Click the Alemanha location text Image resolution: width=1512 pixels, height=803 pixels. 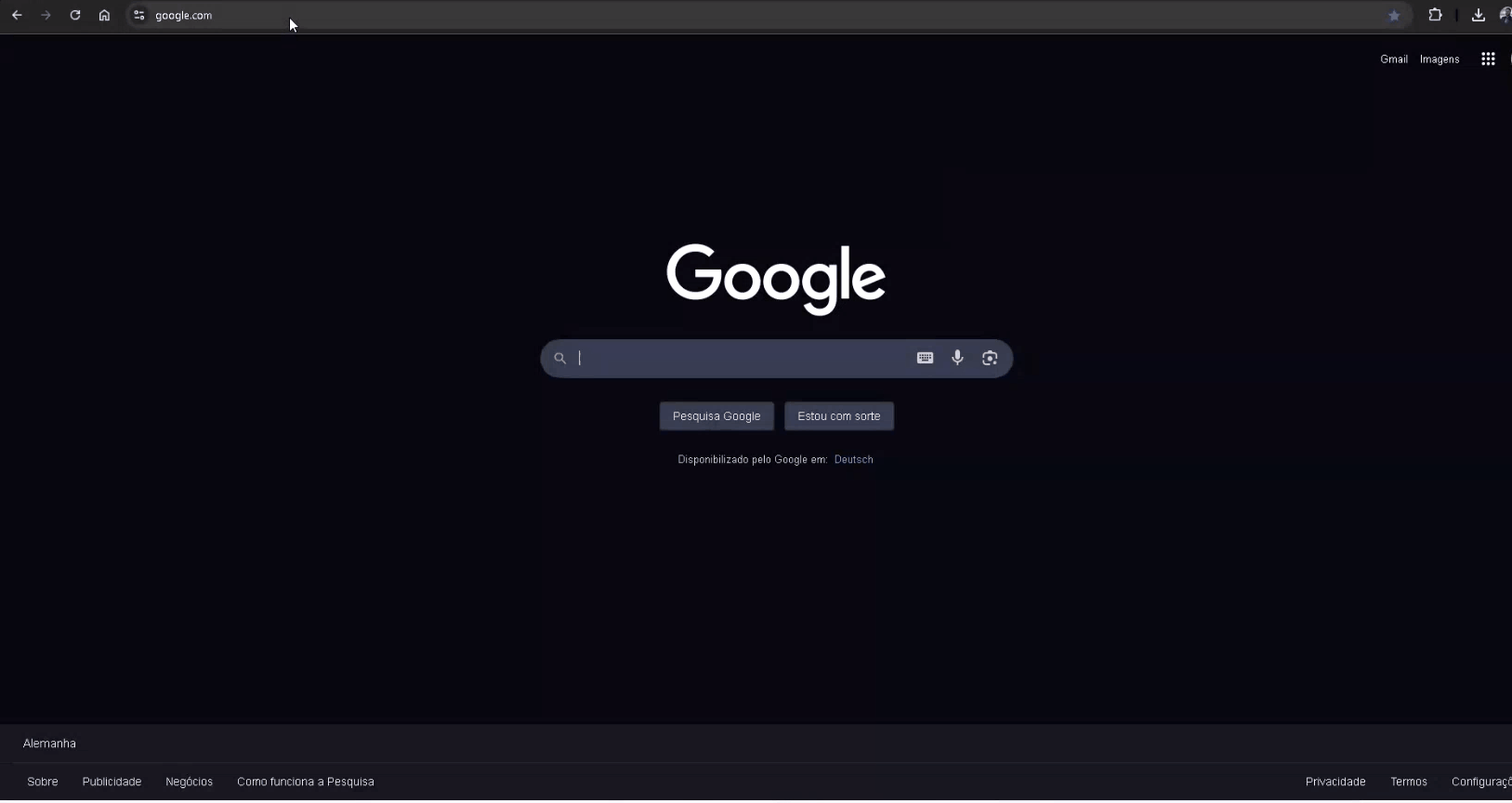[49, 744]
